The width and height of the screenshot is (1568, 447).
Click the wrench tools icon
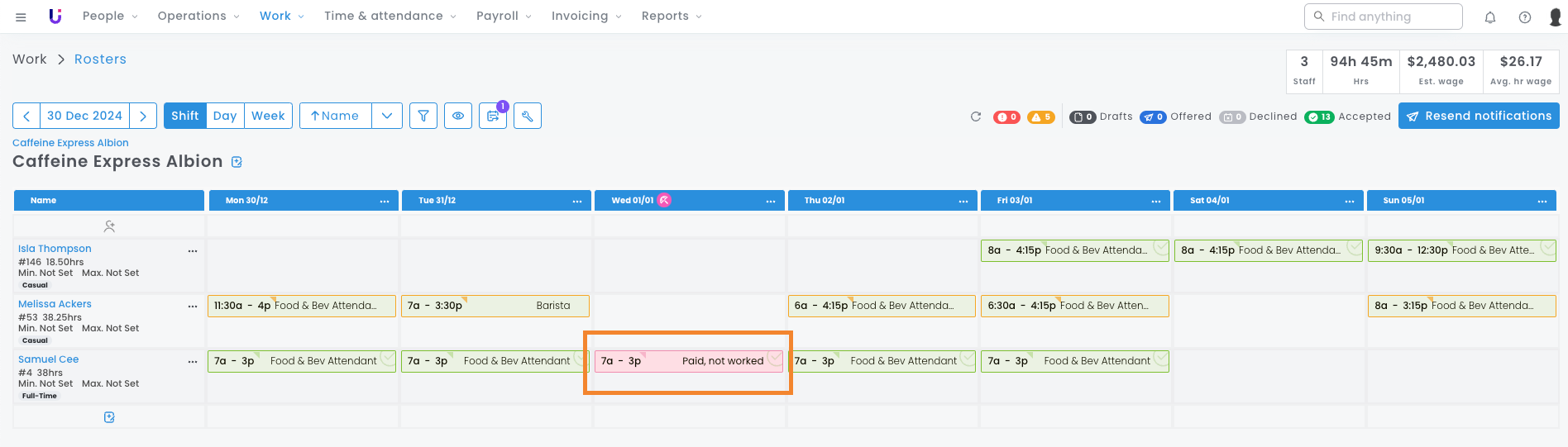click(x=528, y=117)
